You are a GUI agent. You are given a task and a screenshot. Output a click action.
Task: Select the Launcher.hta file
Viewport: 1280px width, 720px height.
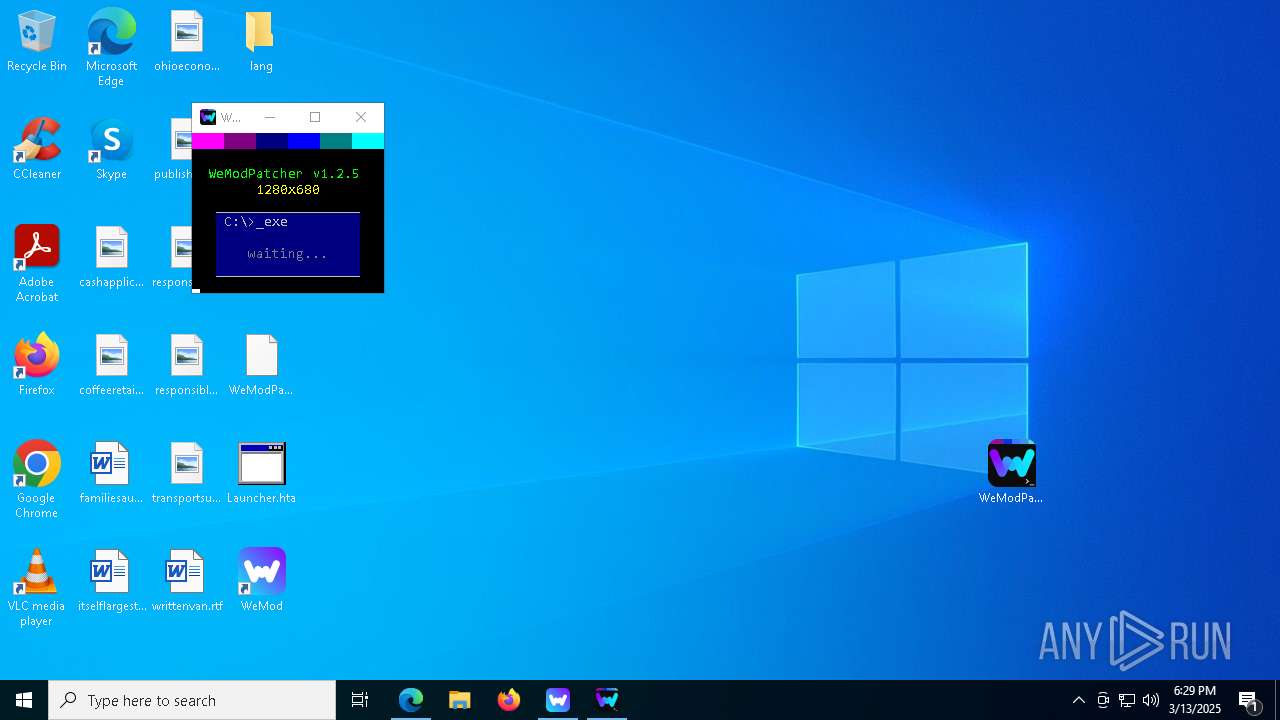pos(261,474)
